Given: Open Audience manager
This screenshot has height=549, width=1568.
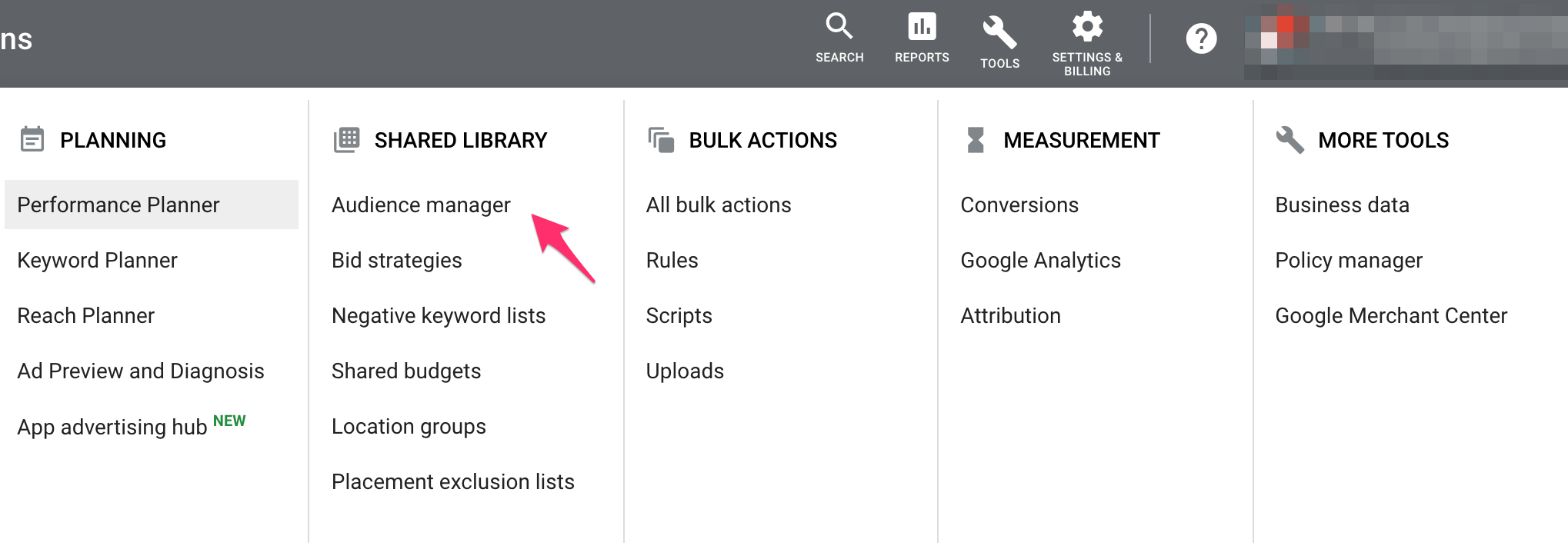Looking at the screenshot, I should [x=421, y=205].
